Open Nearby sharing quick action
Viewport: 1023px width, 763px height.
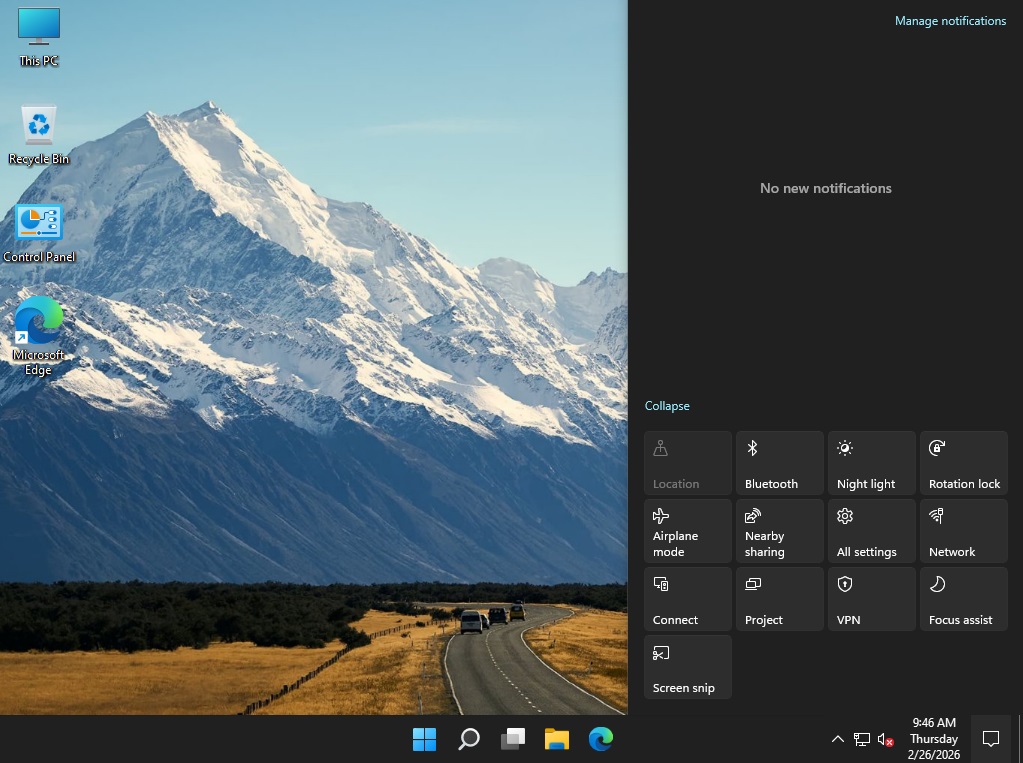(779, 531)
